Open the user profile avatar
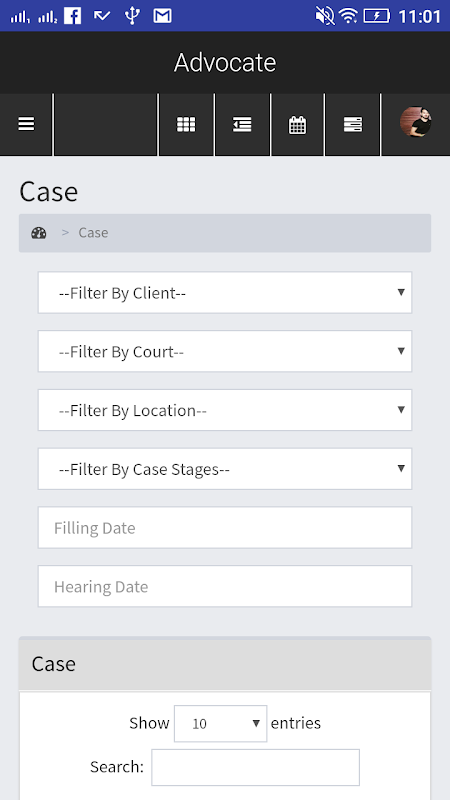The height and width of the screenshot is (800, 450). (415, 122)
